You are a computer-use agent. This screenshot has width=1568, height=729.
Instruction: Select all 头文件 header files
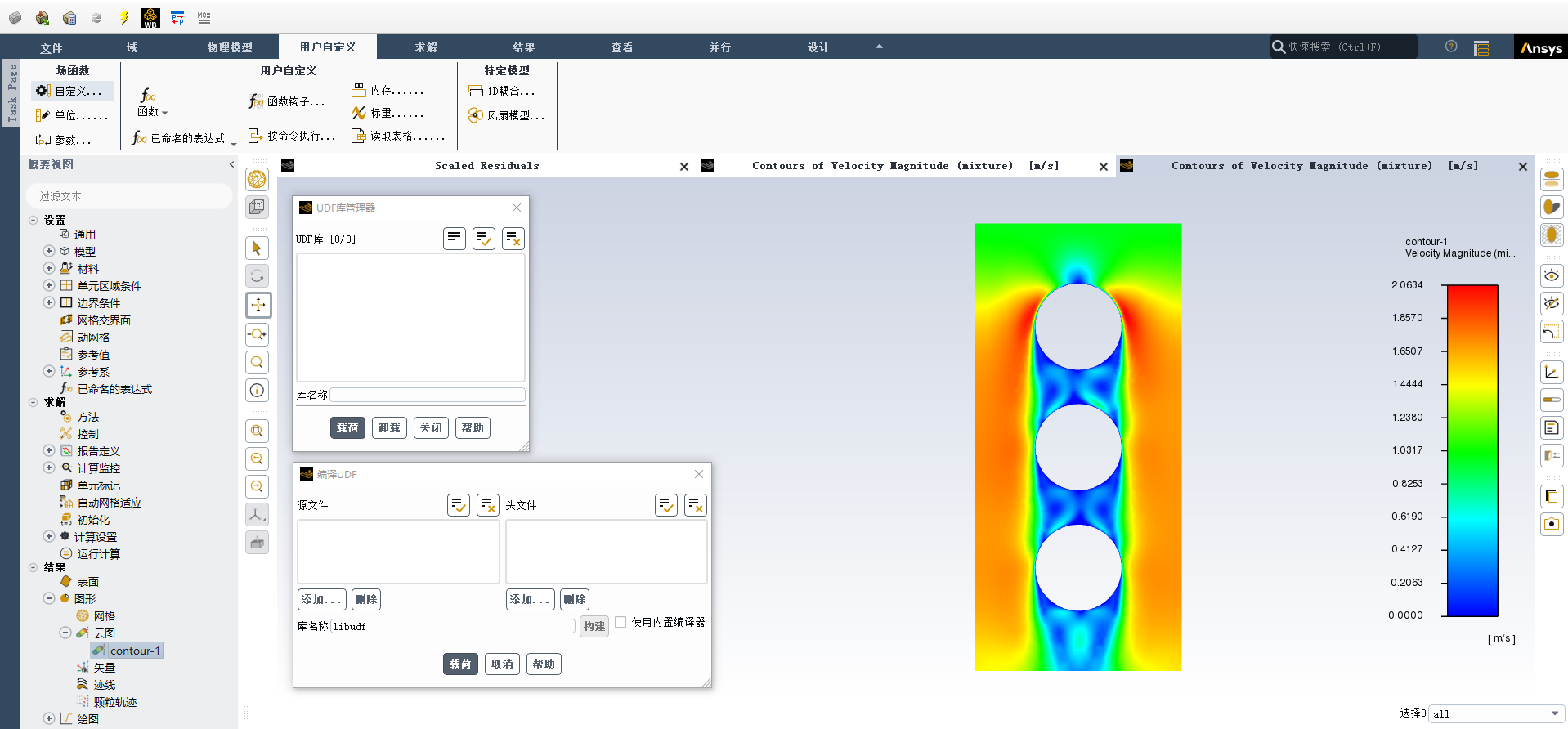666,505
